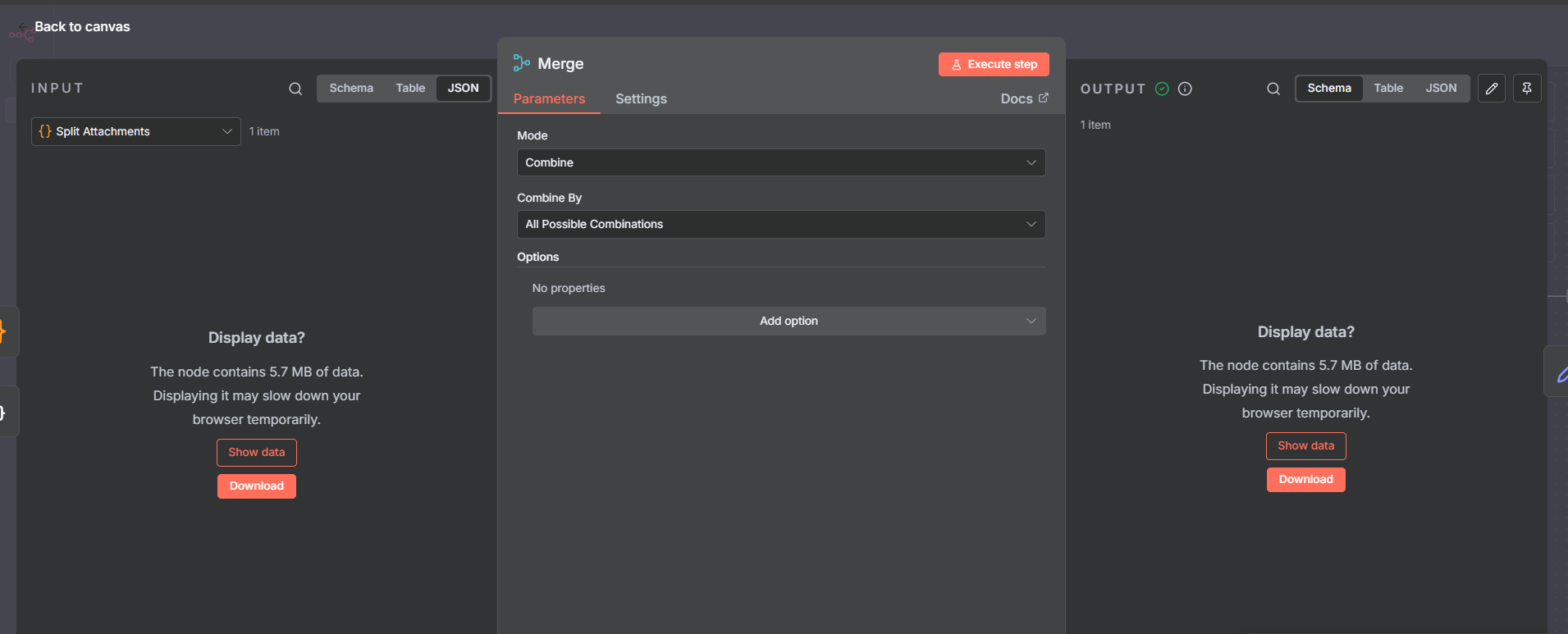Pin the output data with pin icon
This screenshot has width=1568, height=634.
click(x=1527, y=89)
